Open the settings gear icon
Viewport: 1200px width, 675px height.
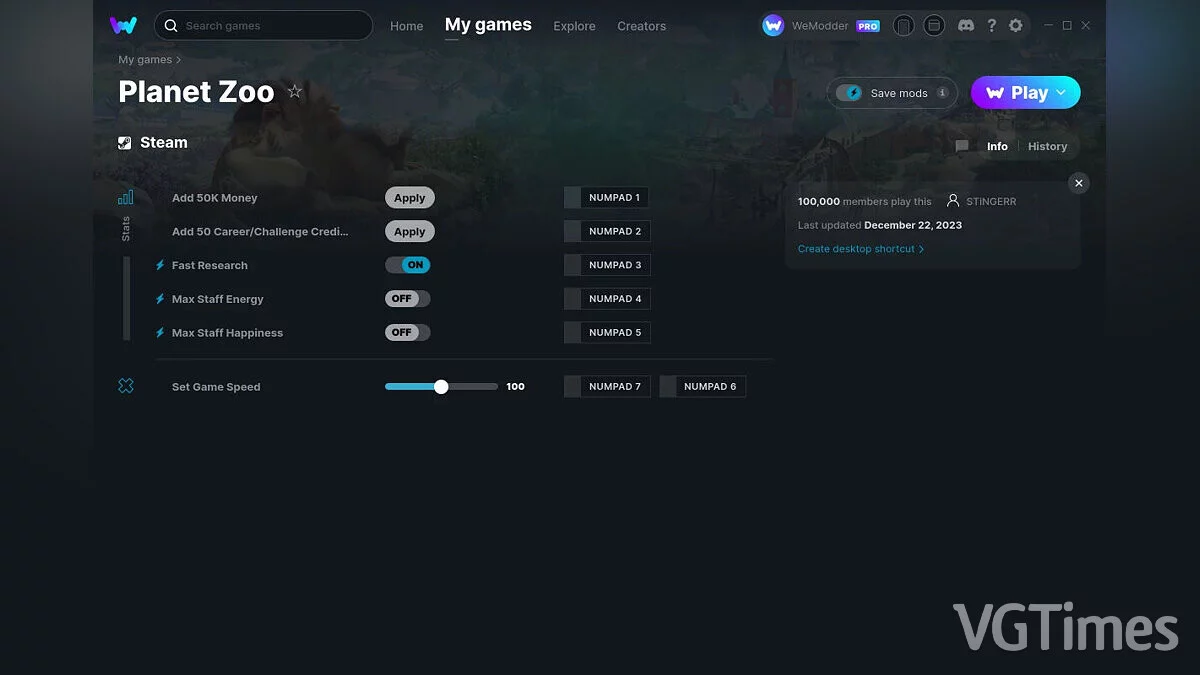pos(1016,26)
